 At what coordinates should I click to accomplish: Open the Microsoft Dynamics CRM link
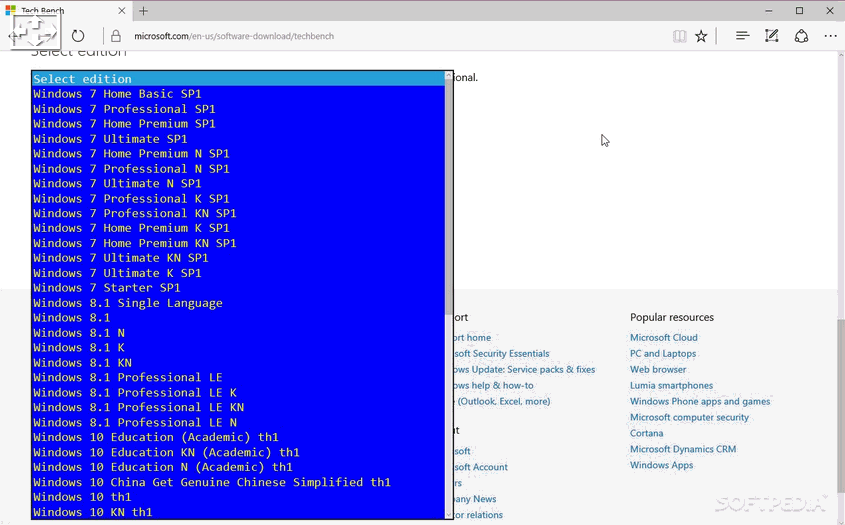point(683,449)
